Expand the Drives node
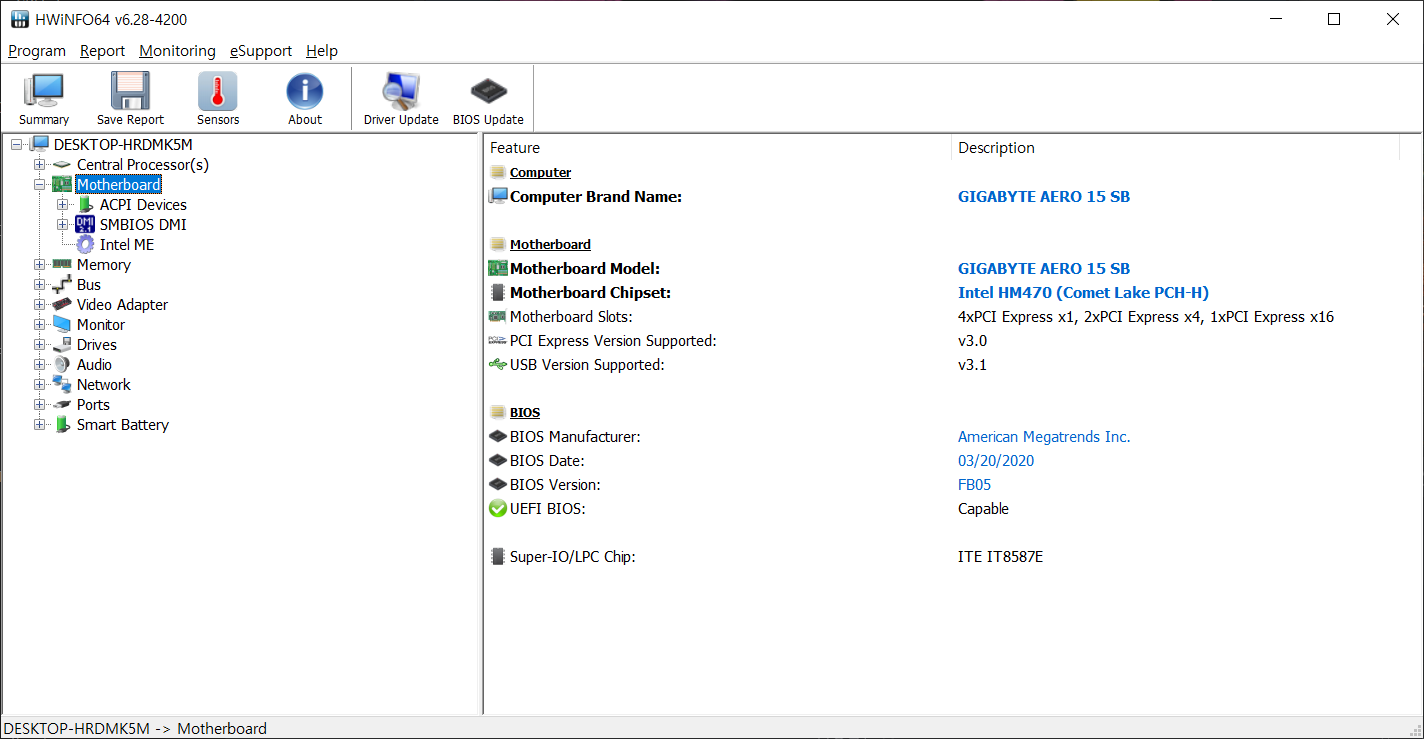 click(39, 345)
